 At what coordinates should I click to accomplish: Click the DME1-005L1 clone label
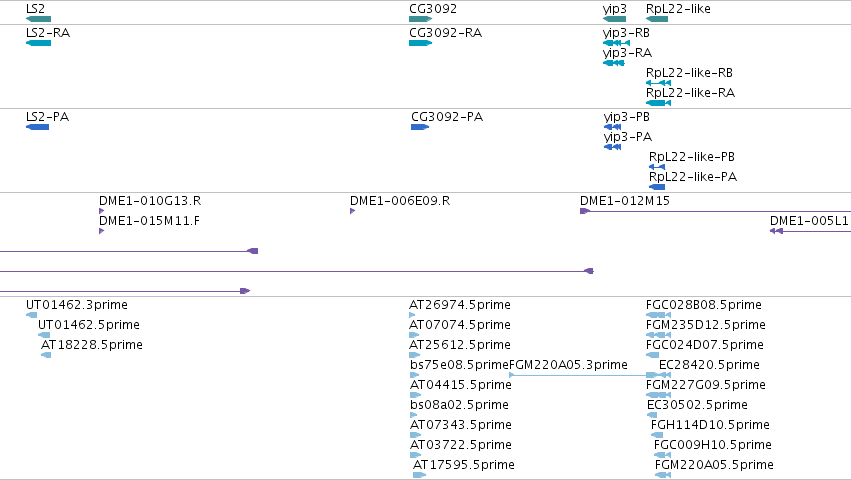[x=809, y=221]
